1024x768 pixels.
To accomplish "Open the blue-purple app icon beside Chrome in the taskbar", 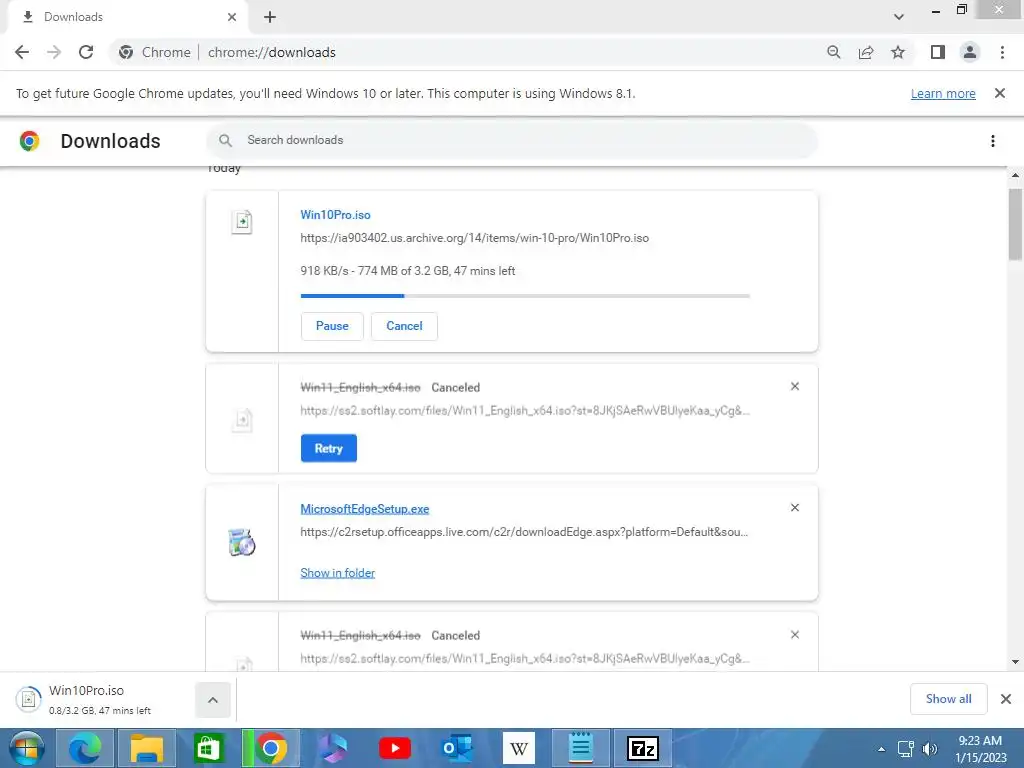I will click(x=333, y=748).
